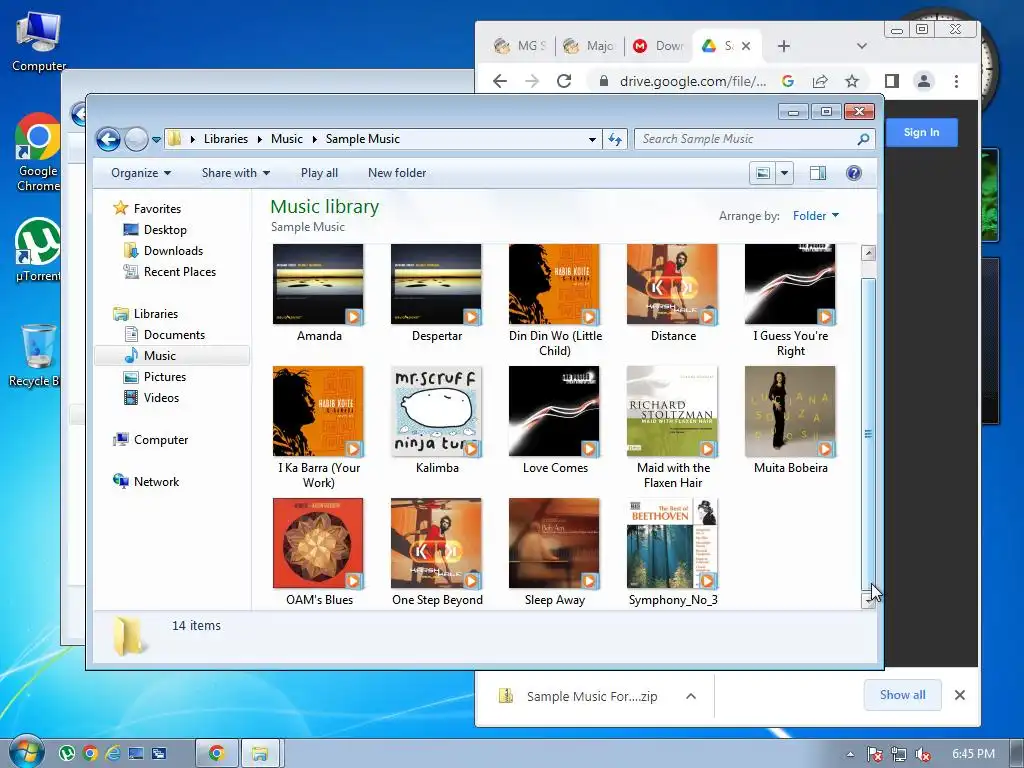Image resolution: width=1024 pixels, height=768 pixels.
Task: Open Explorer help icon
Action: click(x=854, y=173)
